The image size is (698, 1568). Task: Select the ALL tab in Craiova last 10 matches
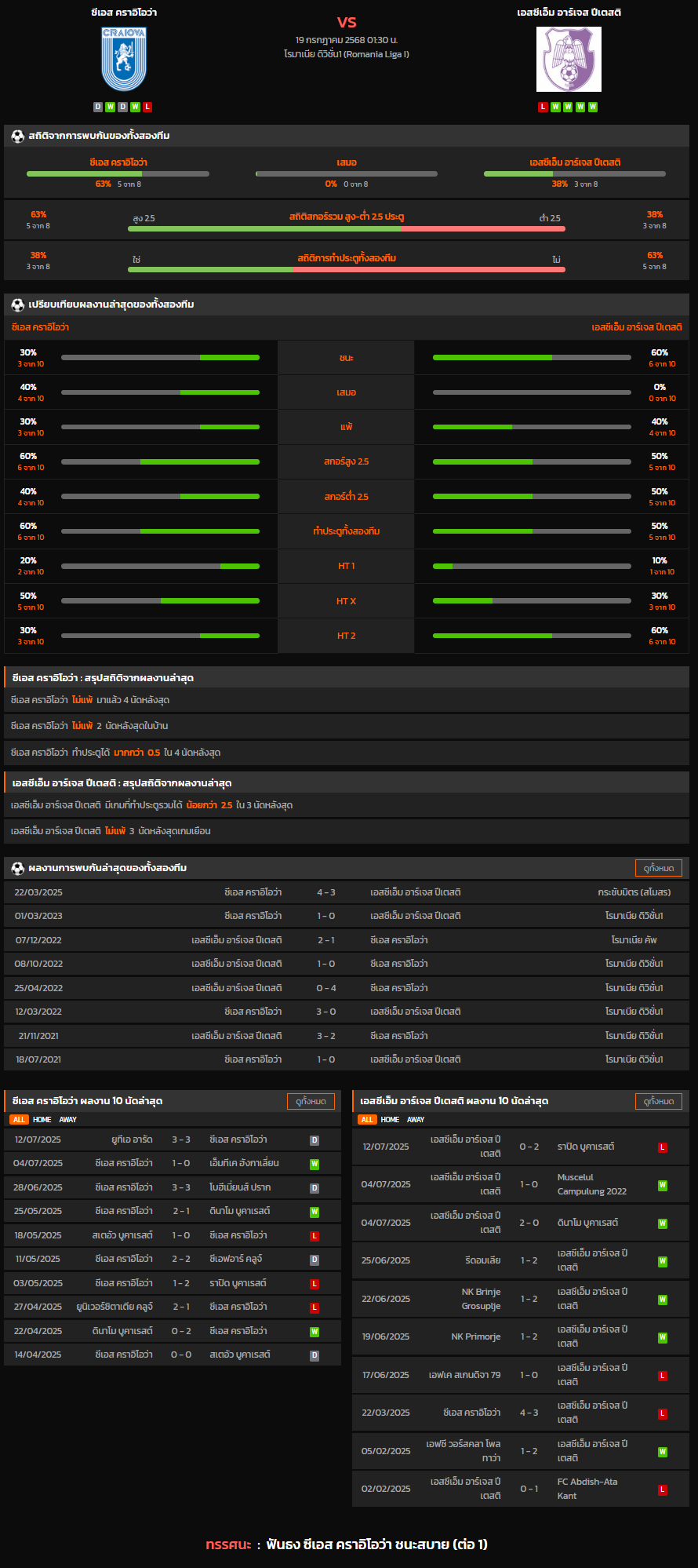click(x=19, y=1120)
